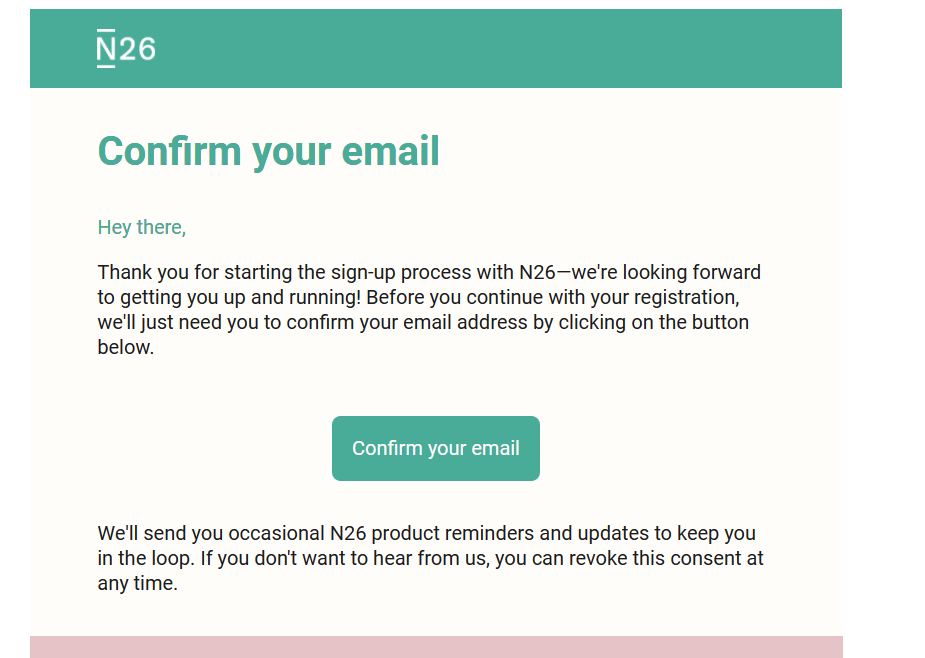The image size is (925, 658).
Task: Click the word 'below.' ending first paragraph
Action: (126, 347)
